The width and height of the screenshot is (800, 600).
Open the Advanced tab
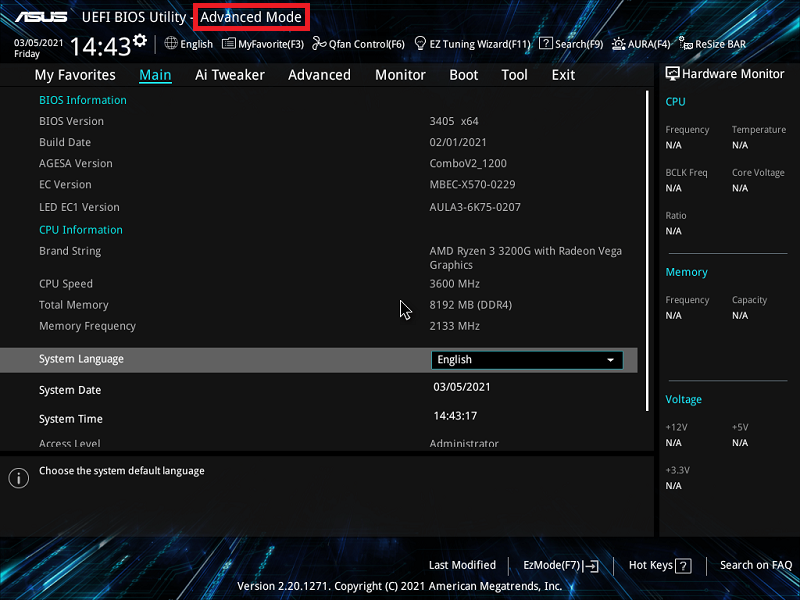(x=319, y=75)
